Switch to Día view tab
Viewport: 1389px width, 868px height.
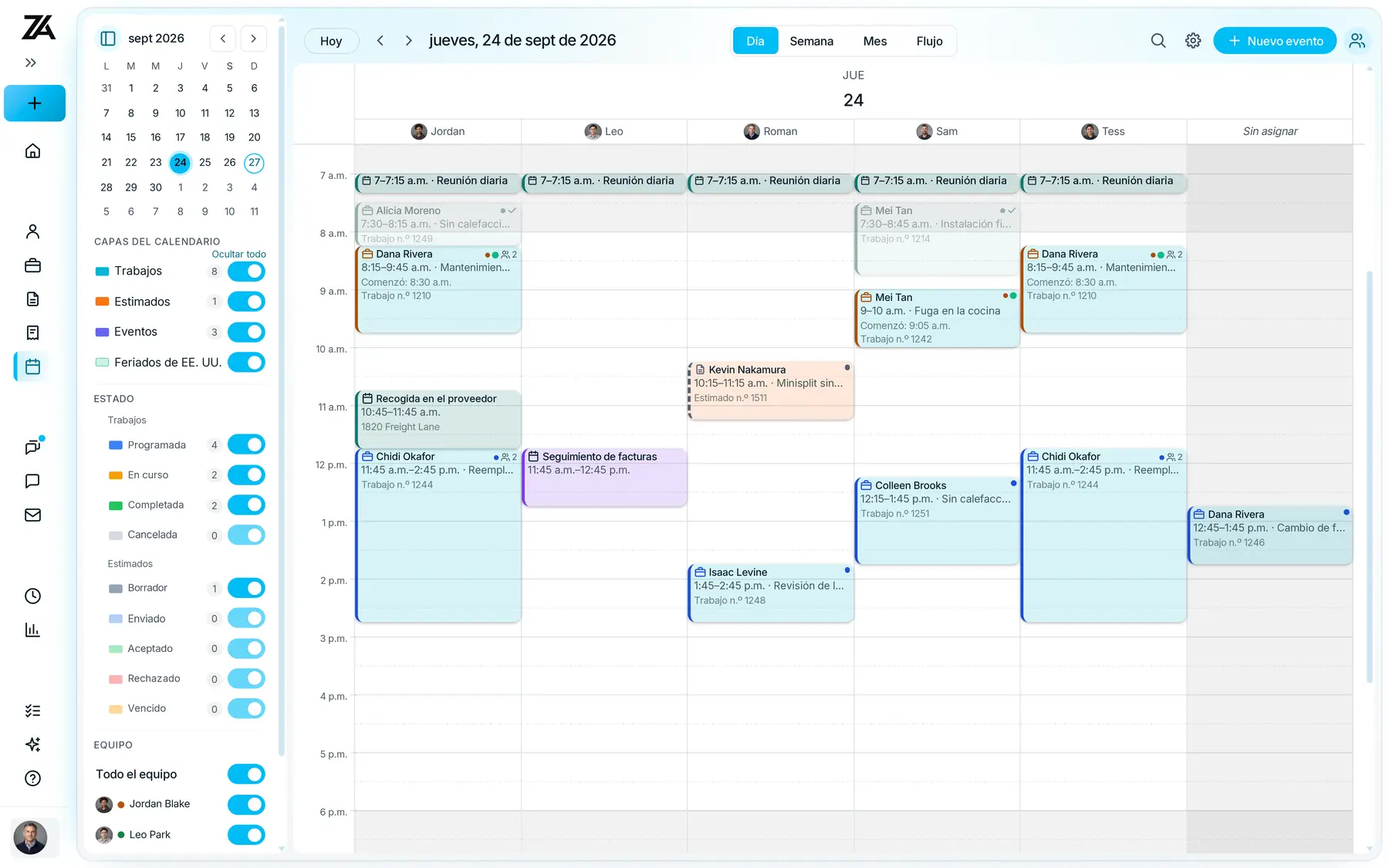tap(755, 41)
